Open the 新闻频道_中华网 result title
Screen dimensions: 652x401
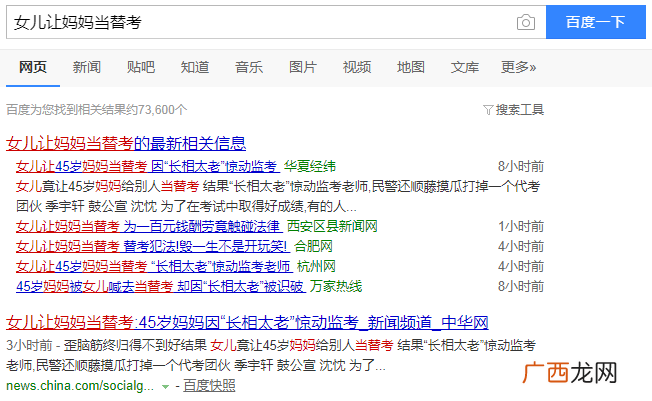(x=247, y=322)
